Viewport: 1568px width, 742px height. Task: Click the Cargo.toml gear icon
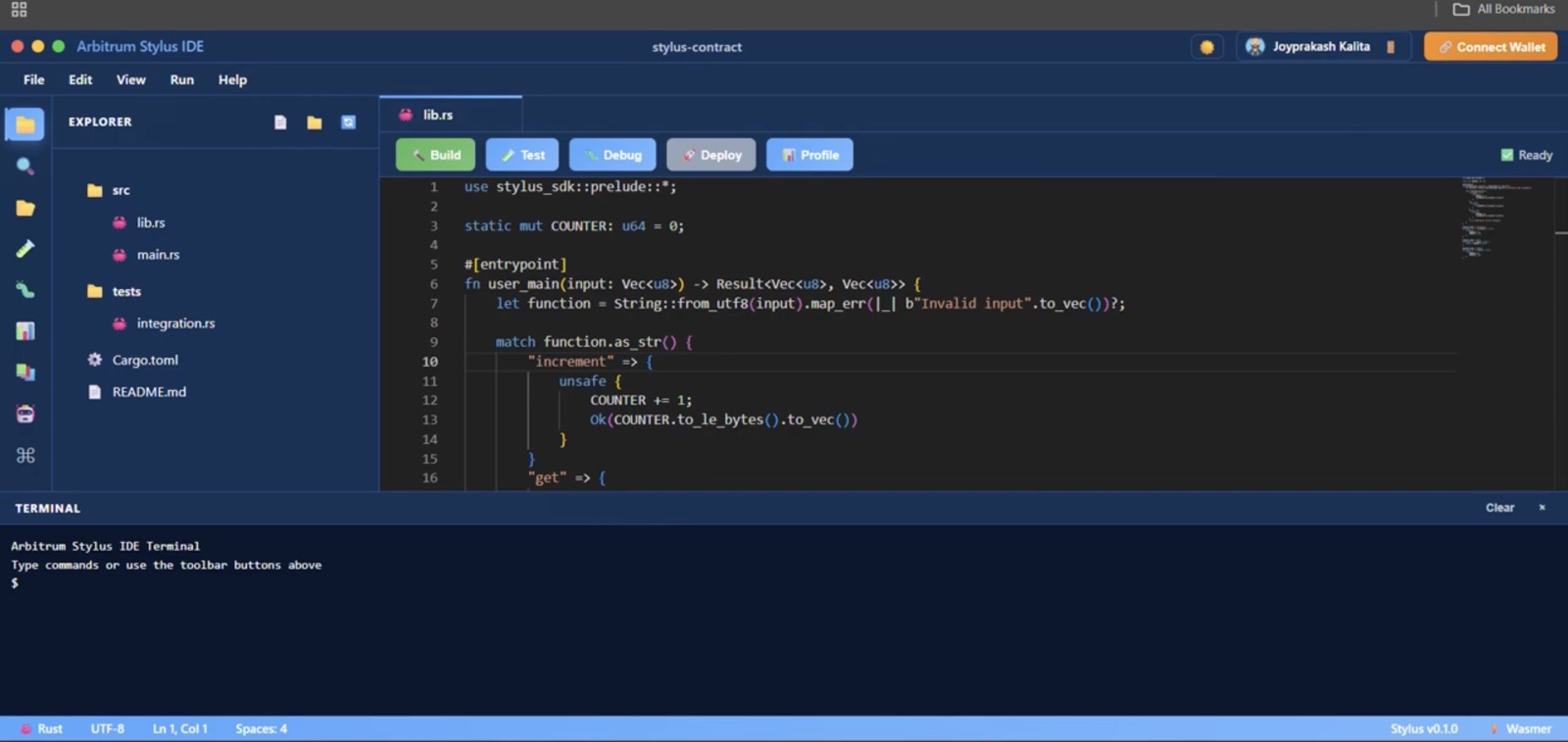pyautogui.click(x=95, y=360)
